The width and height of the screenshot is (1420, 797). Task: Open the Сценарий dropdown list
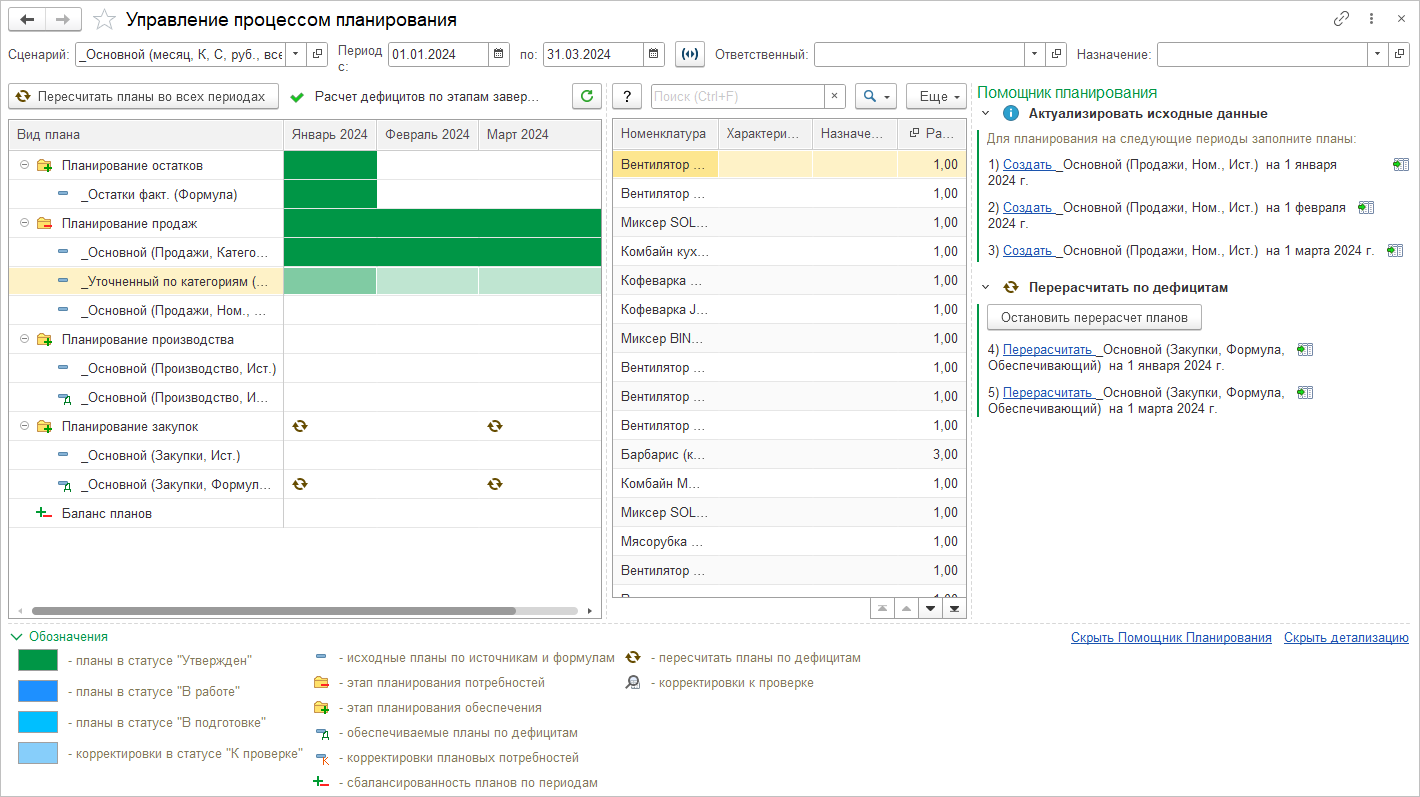click(x=295, y=54)
